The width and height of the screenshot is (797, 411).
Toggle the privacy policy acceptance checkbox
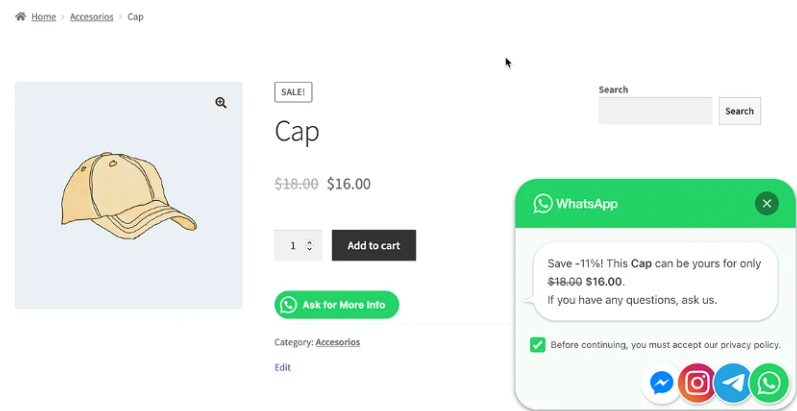[538, 345]
